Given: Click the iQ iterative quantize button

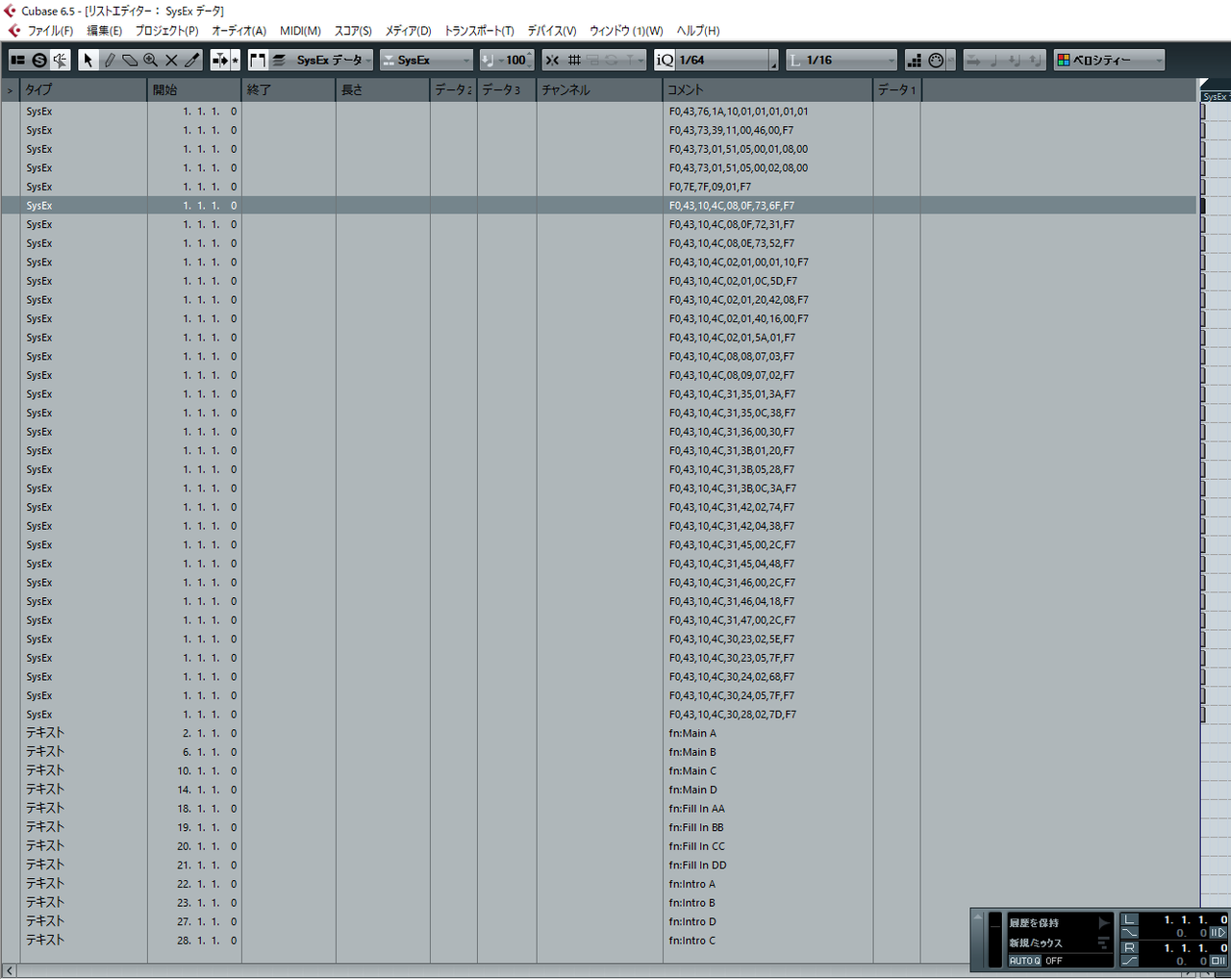Looking at the screenshot, I should coord(665,60).
